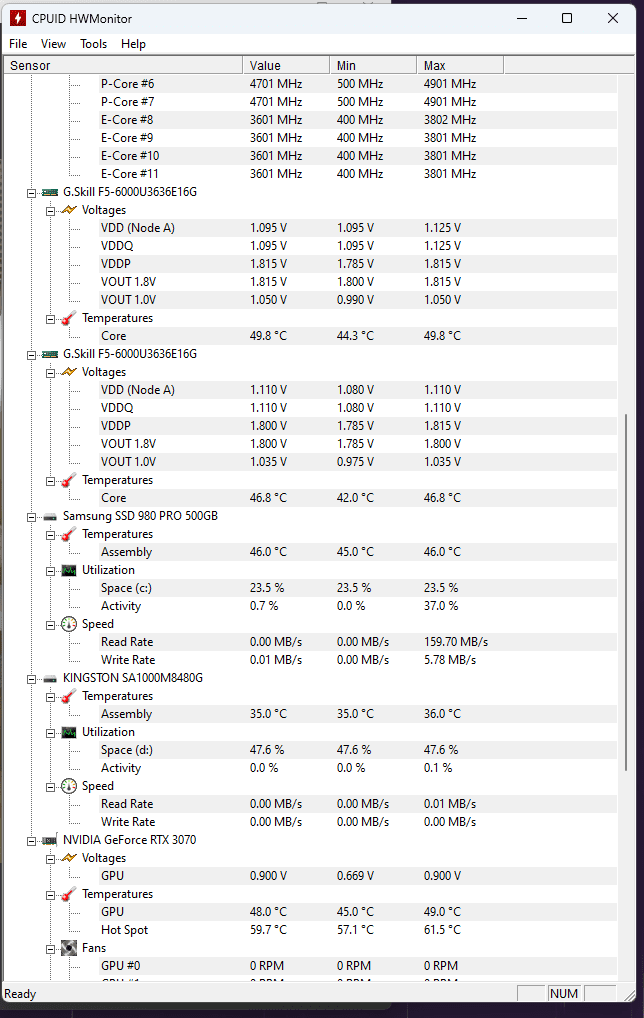Click Utilization graph icon under KINGSTON drive
Image resolution: width=644 pixels, height=1018 pixels.
(69, 732)
